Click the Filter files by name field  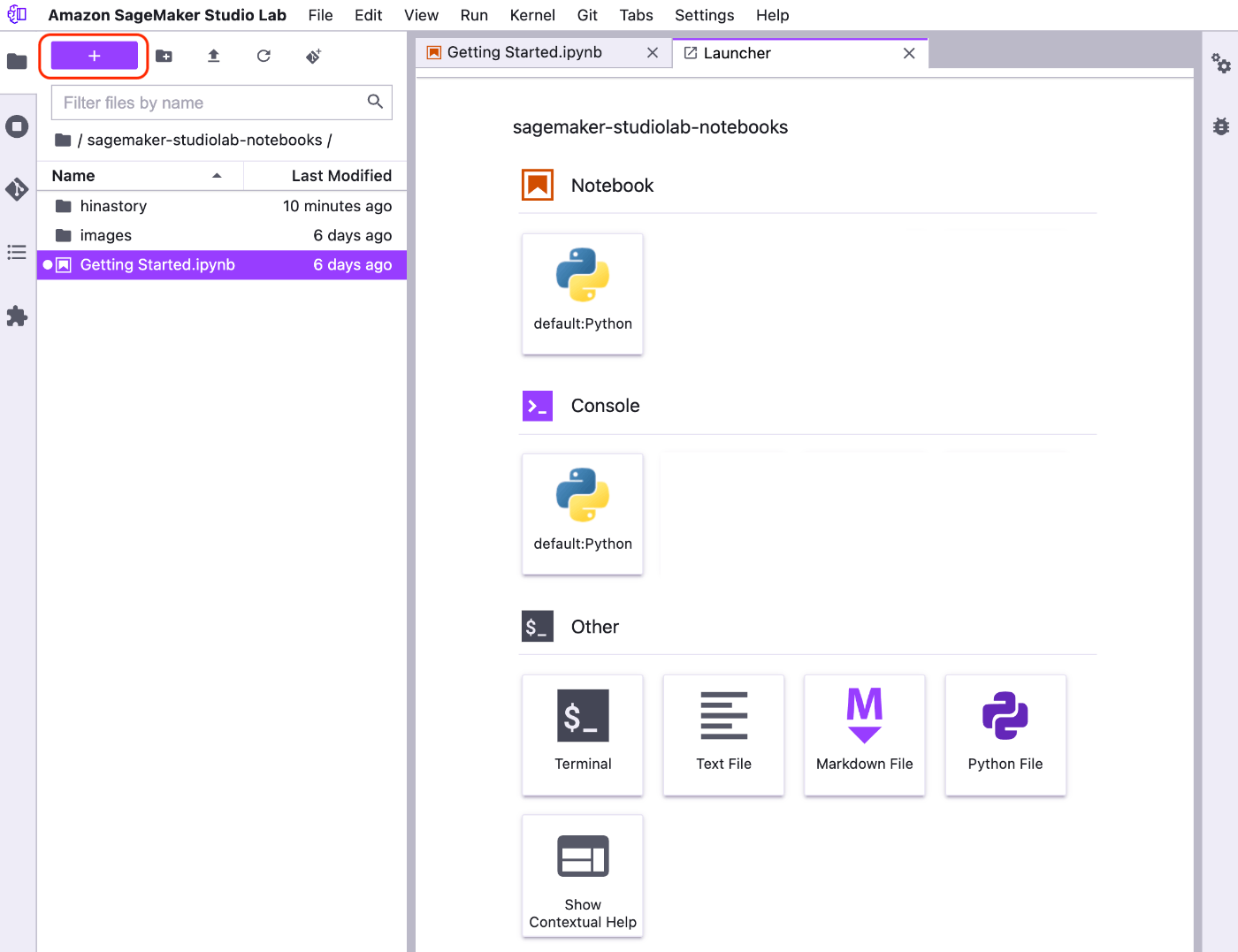click(x=221, y=103)
